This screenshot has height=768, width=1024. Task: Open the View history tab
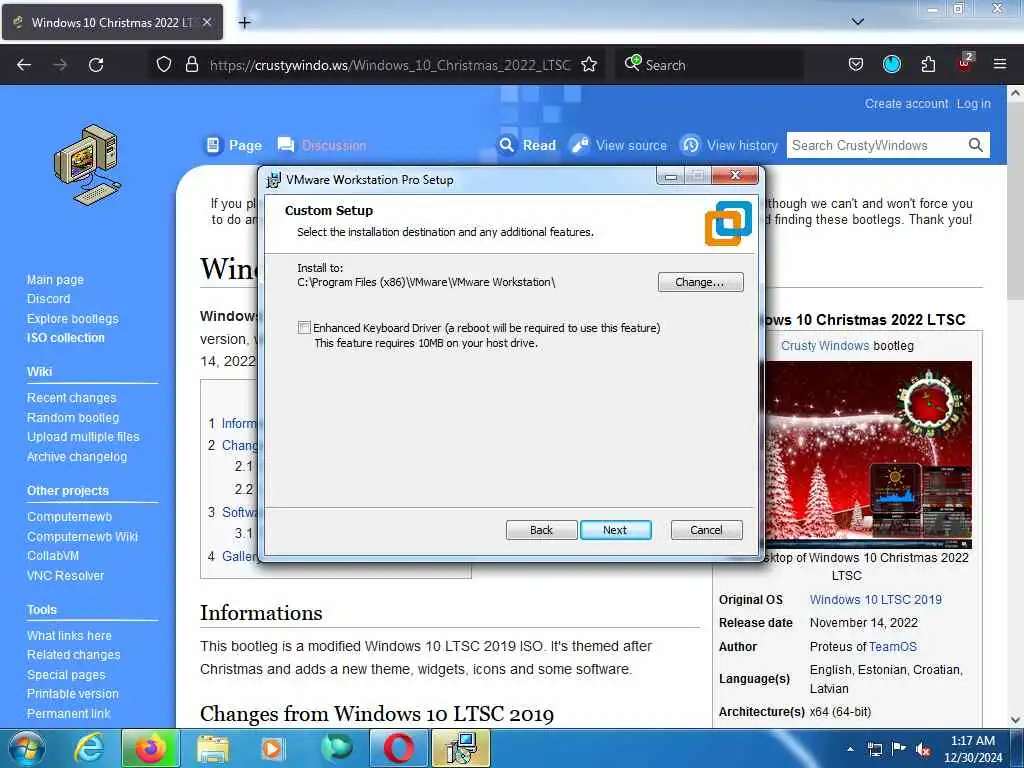point(729,145)
